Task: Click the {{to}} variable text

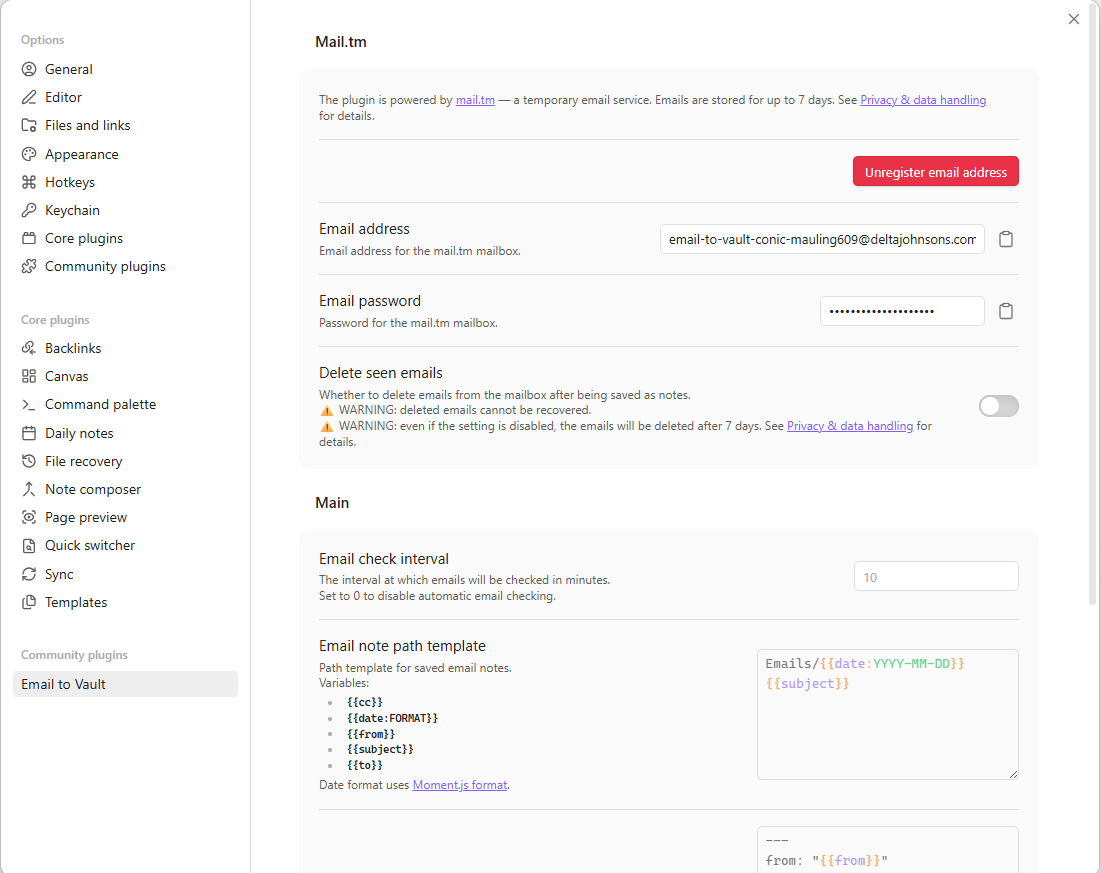Action: (364, 765)
